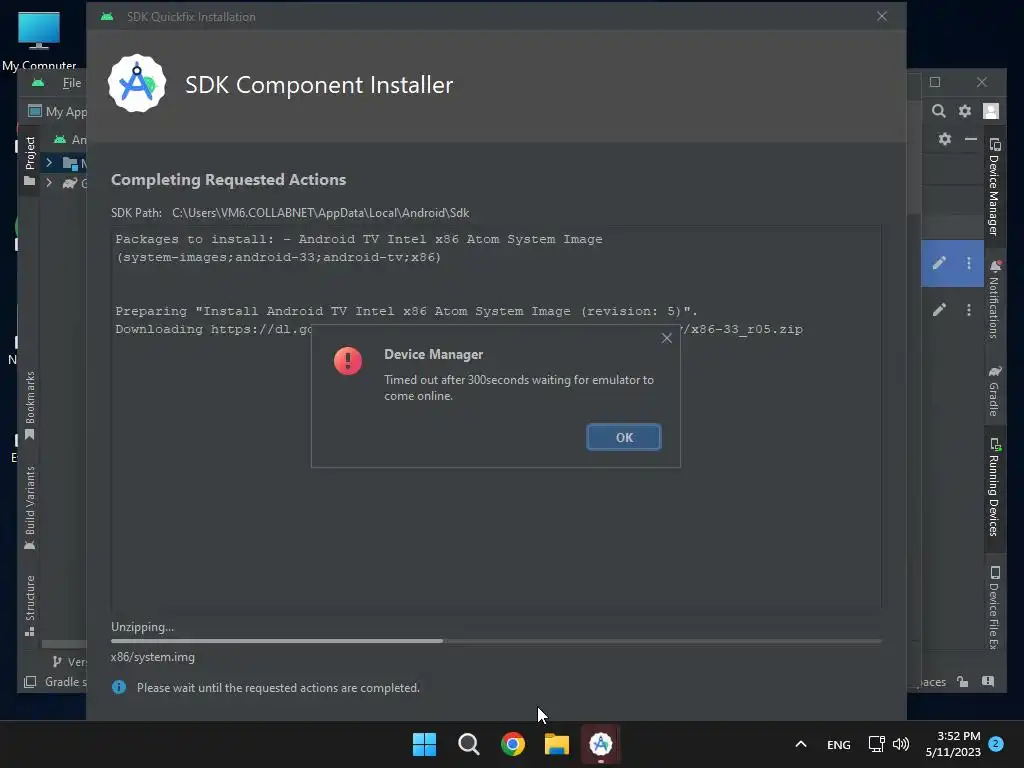The image size is (1024, 768).
Task: Click the red error icon in Device Manager dialog
Action: pos(348,360)
